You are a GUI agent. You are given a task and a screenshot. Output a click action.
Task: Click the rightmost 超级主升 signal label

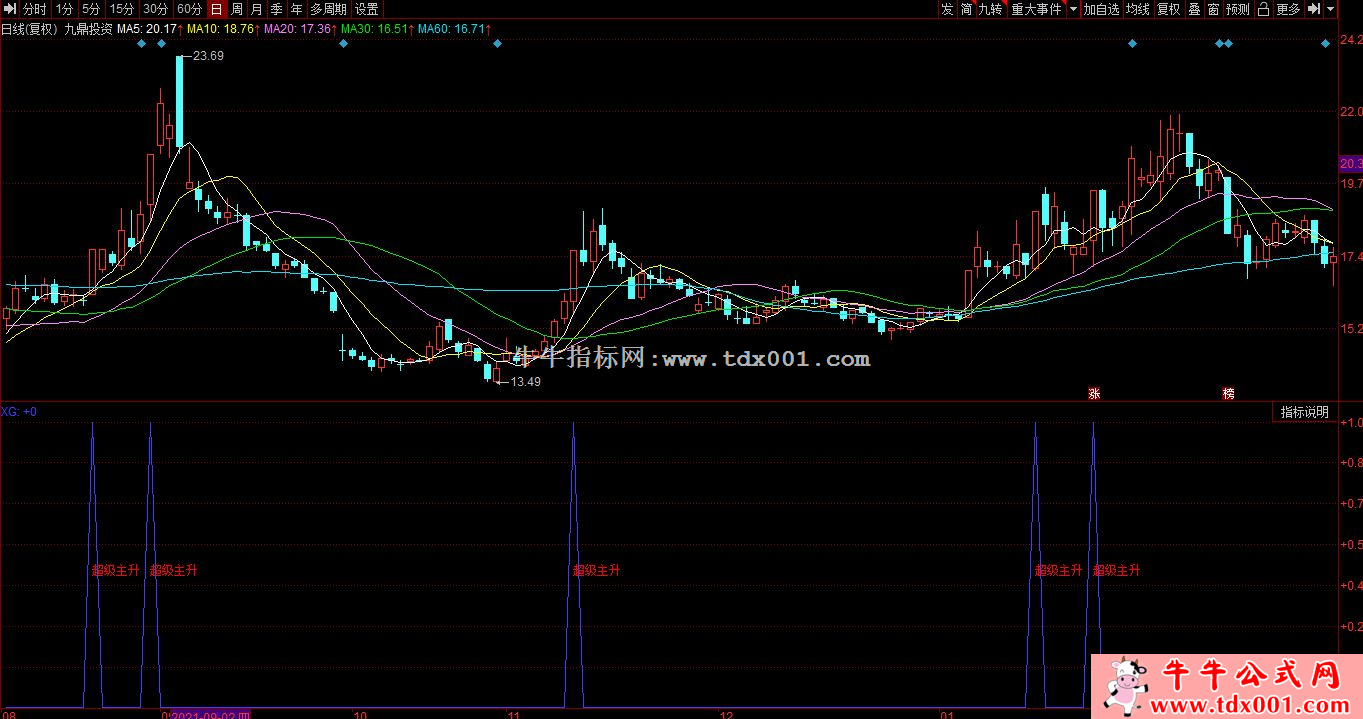[1117, 570]
